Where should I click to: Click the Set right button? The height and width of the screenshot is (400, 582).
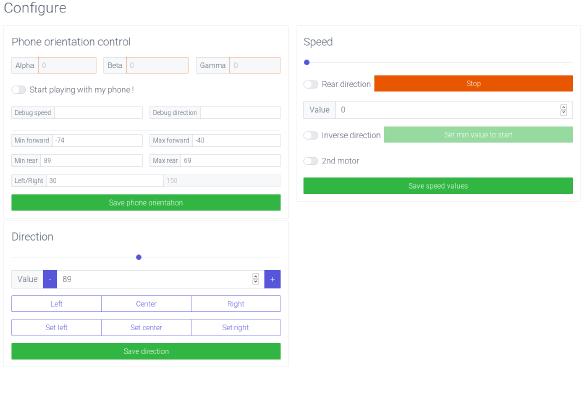236,327
